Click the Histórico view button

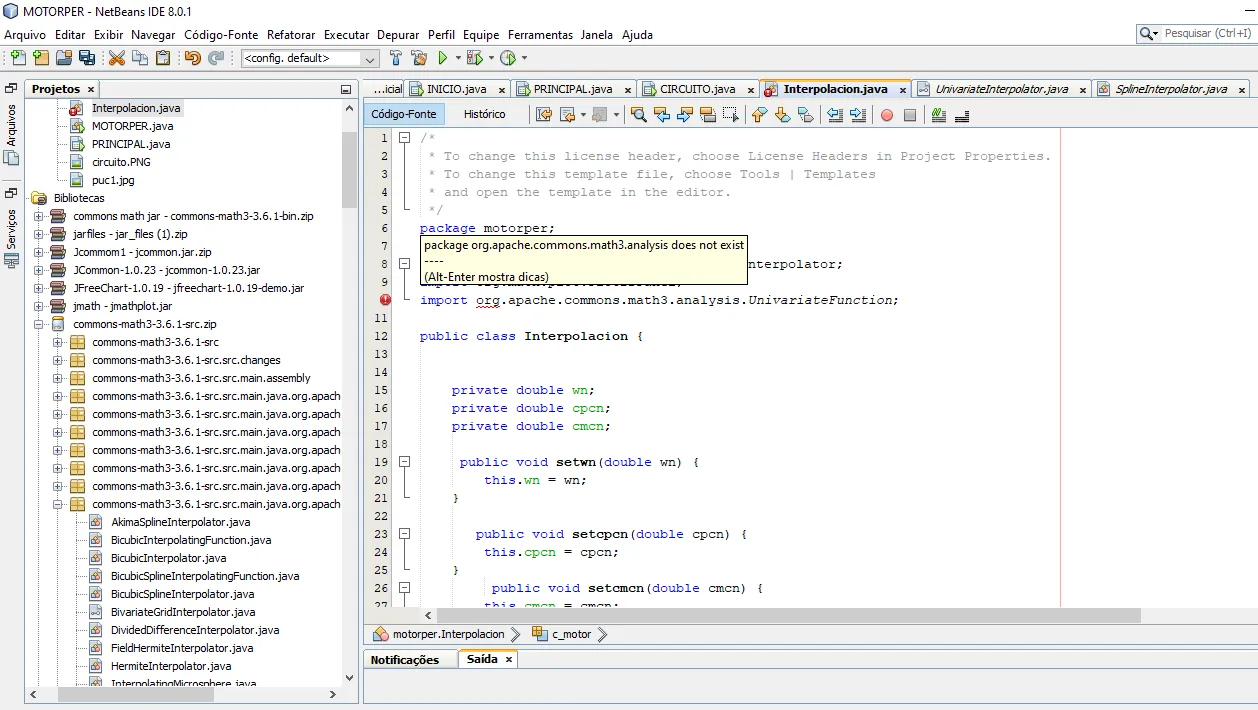point(484,114)
